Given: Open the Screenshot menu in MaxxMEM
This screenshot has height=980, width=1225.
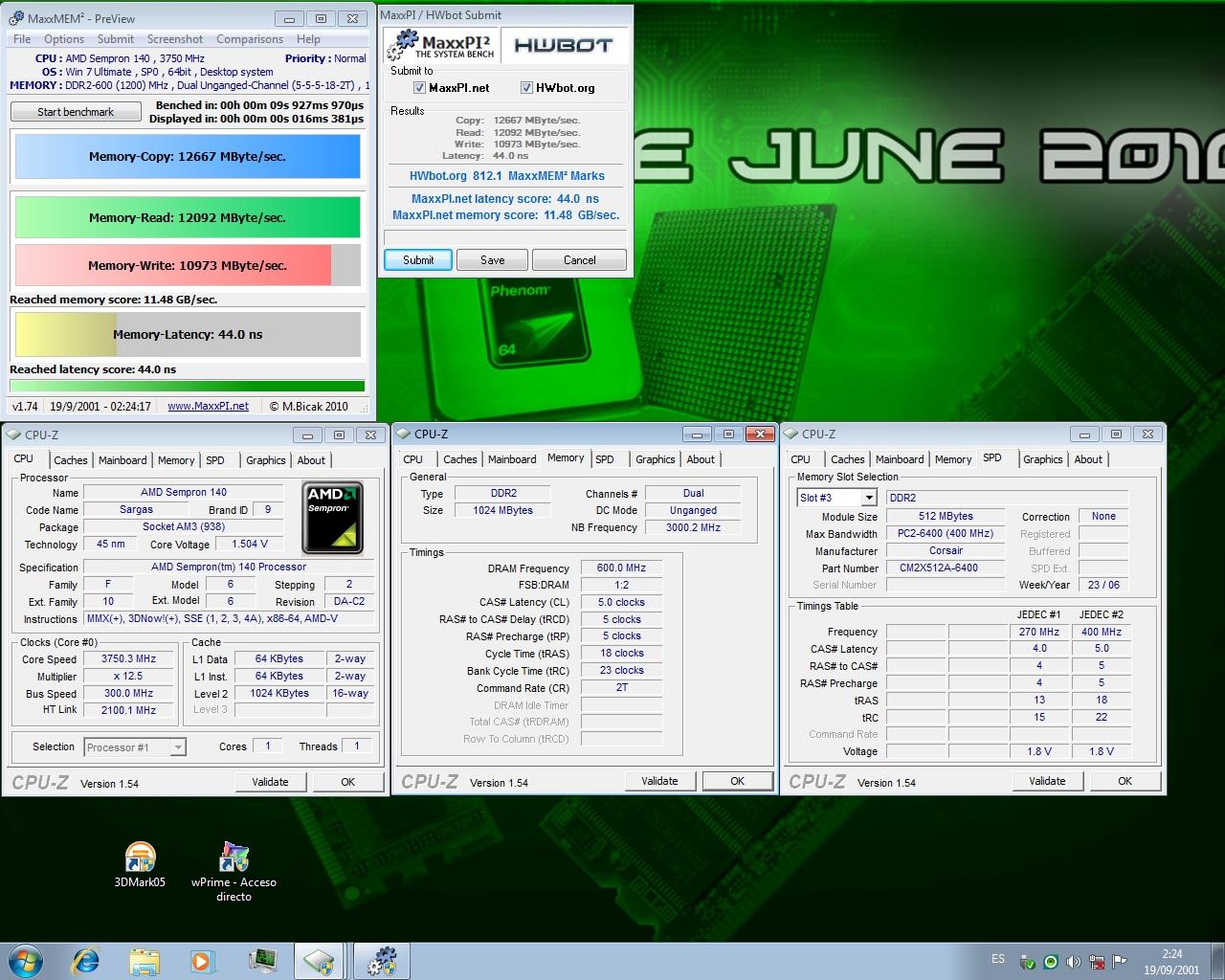Looking at the screenshot, I should (174, 39).
